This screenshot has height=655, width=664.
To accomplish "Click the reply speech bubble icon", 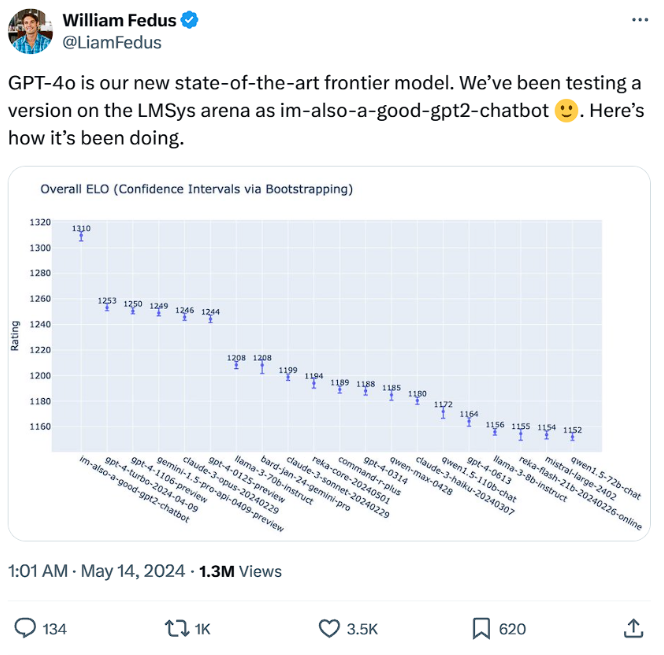I will tap(24, 628).
